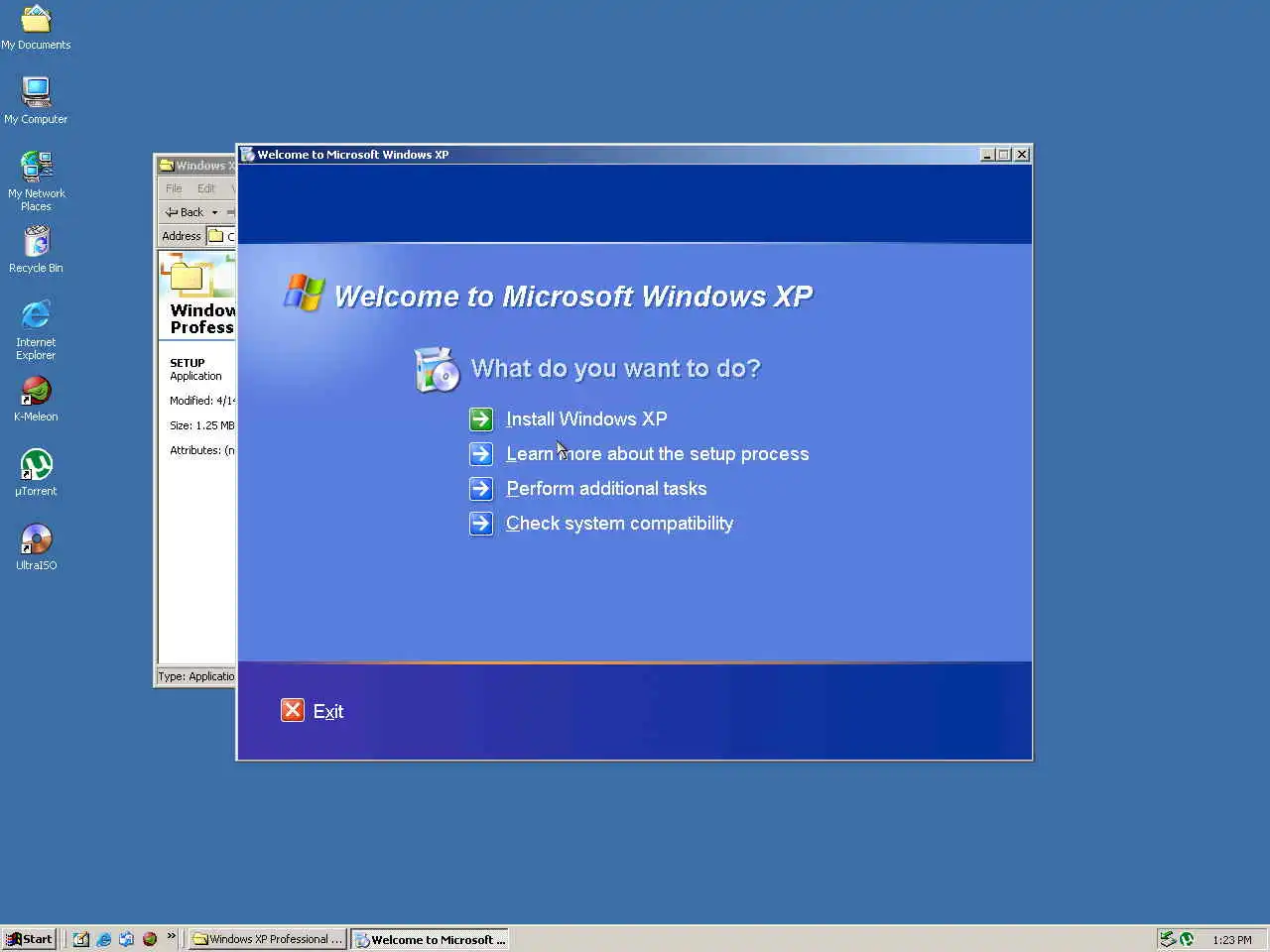Expand hidden quick launch icons chevron

point(172,935)
